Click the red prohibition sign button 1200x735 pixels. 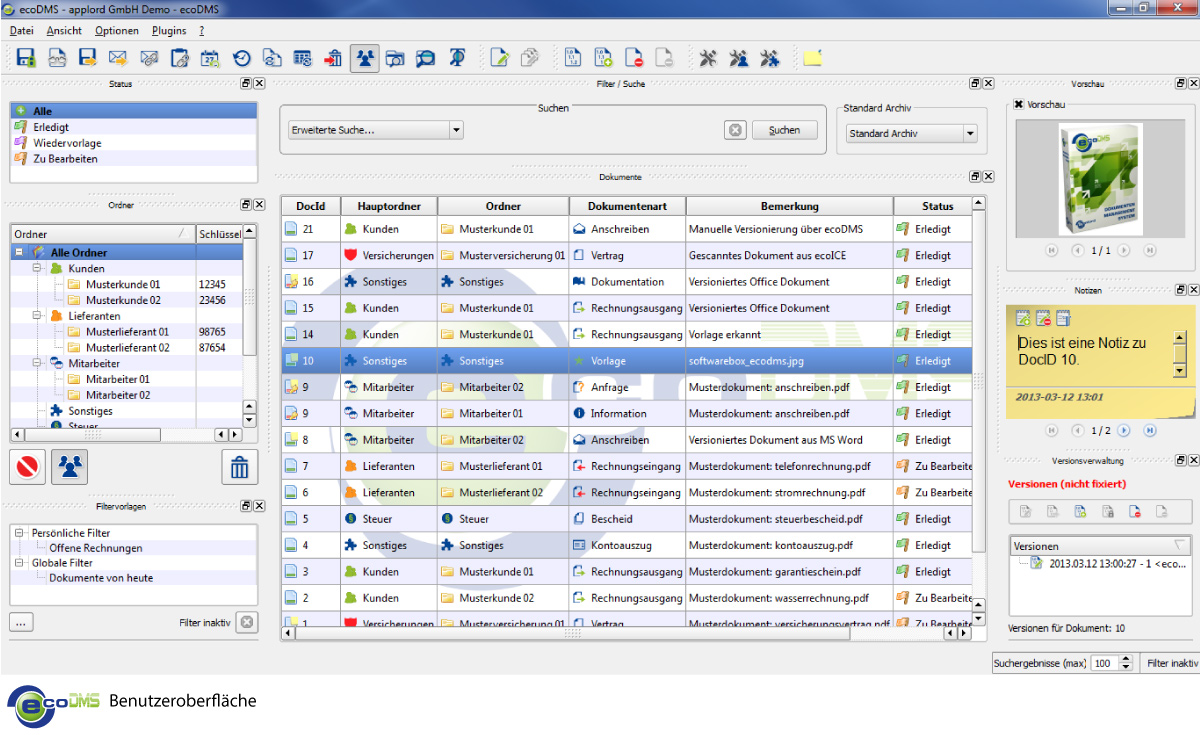point(27,467)
